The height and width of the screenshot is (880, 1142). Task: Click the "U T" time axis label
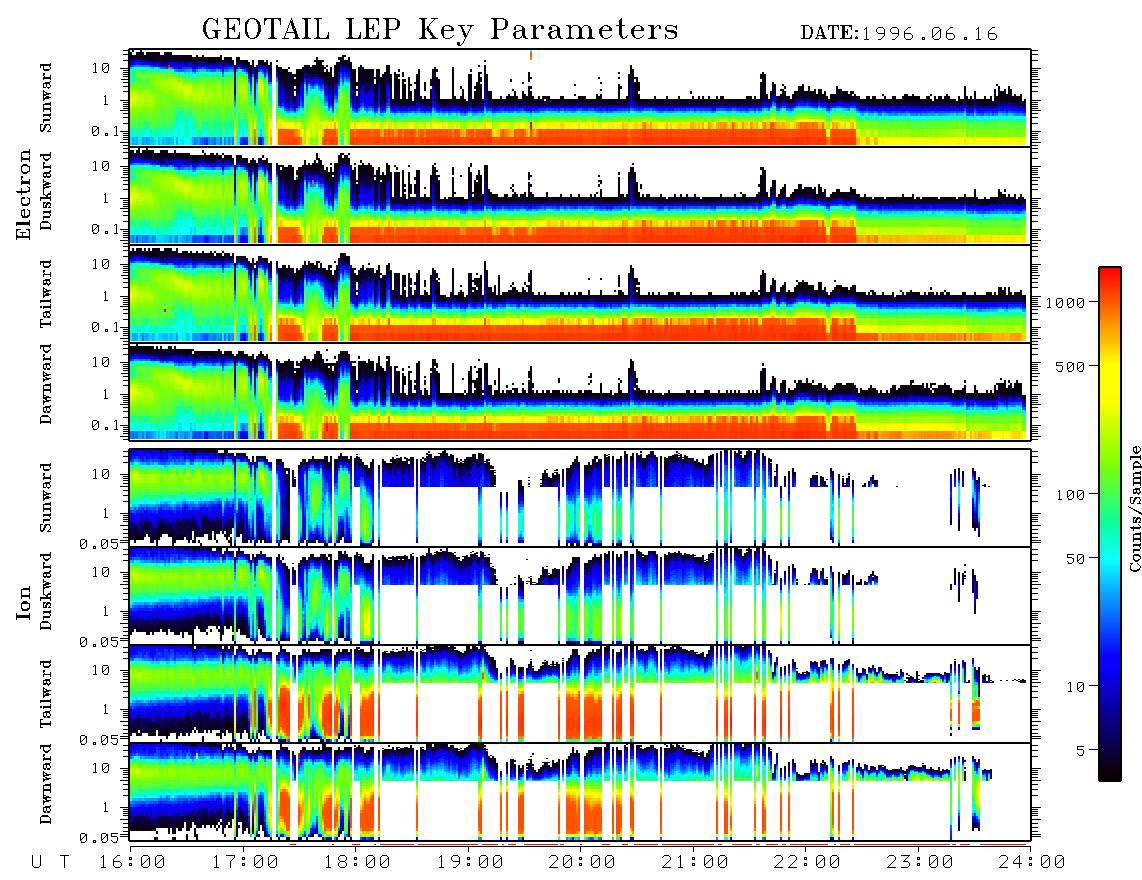[x=50, y=863]
